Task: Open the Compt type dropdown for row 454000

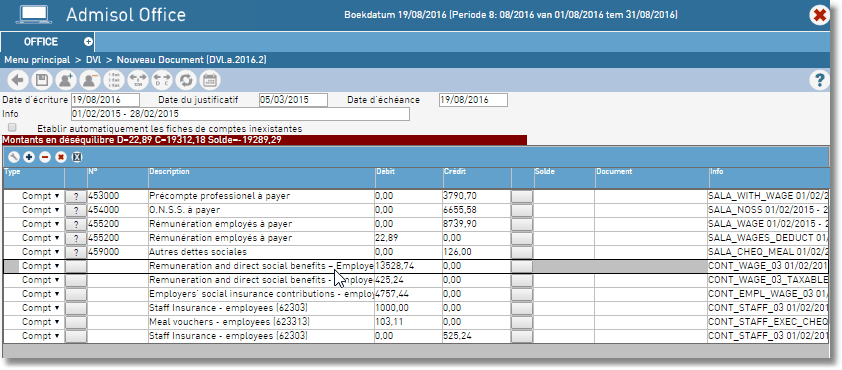Action: pos(40,210)
